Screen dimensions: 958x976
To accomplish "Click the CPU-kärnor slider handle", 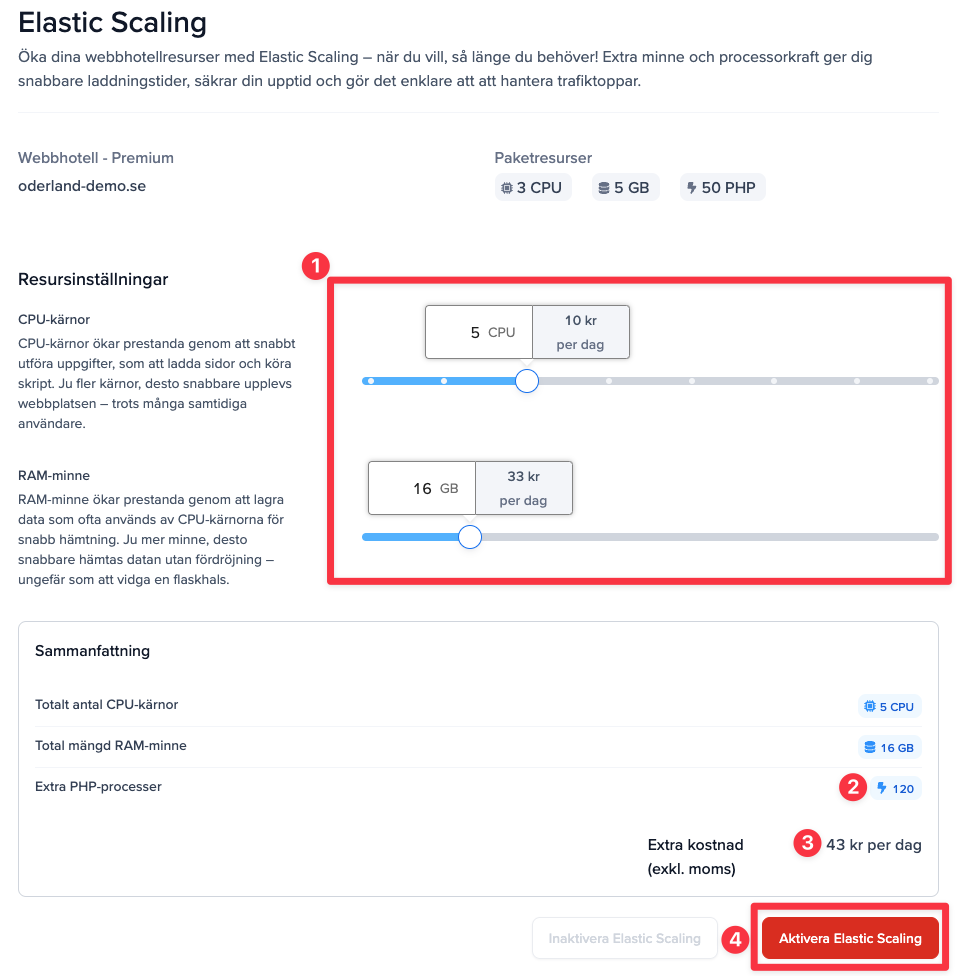I will (x=526, y=381).
